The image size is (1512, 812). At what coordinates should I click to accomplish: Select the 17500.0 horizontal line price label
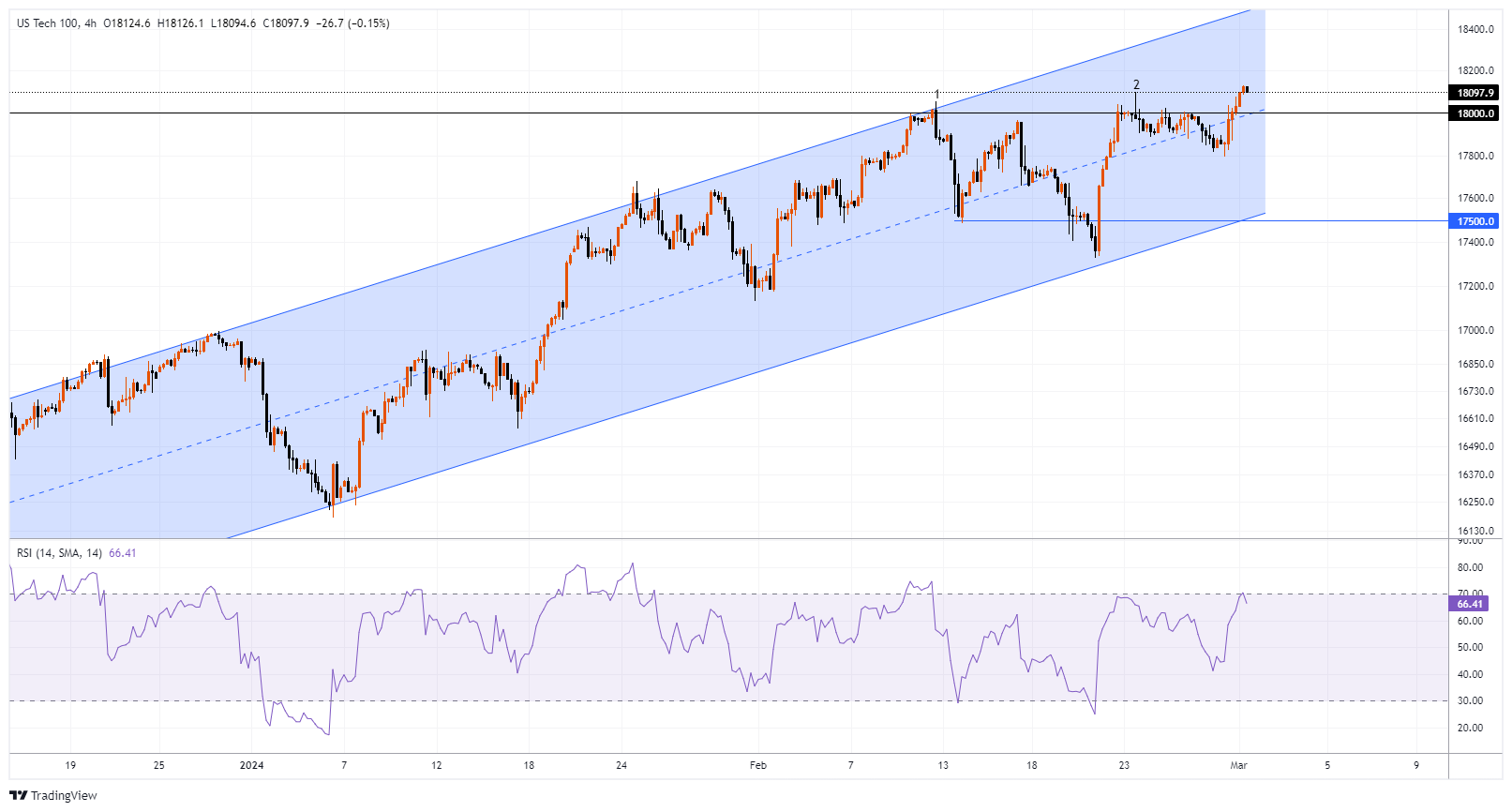pos(1475,221)
